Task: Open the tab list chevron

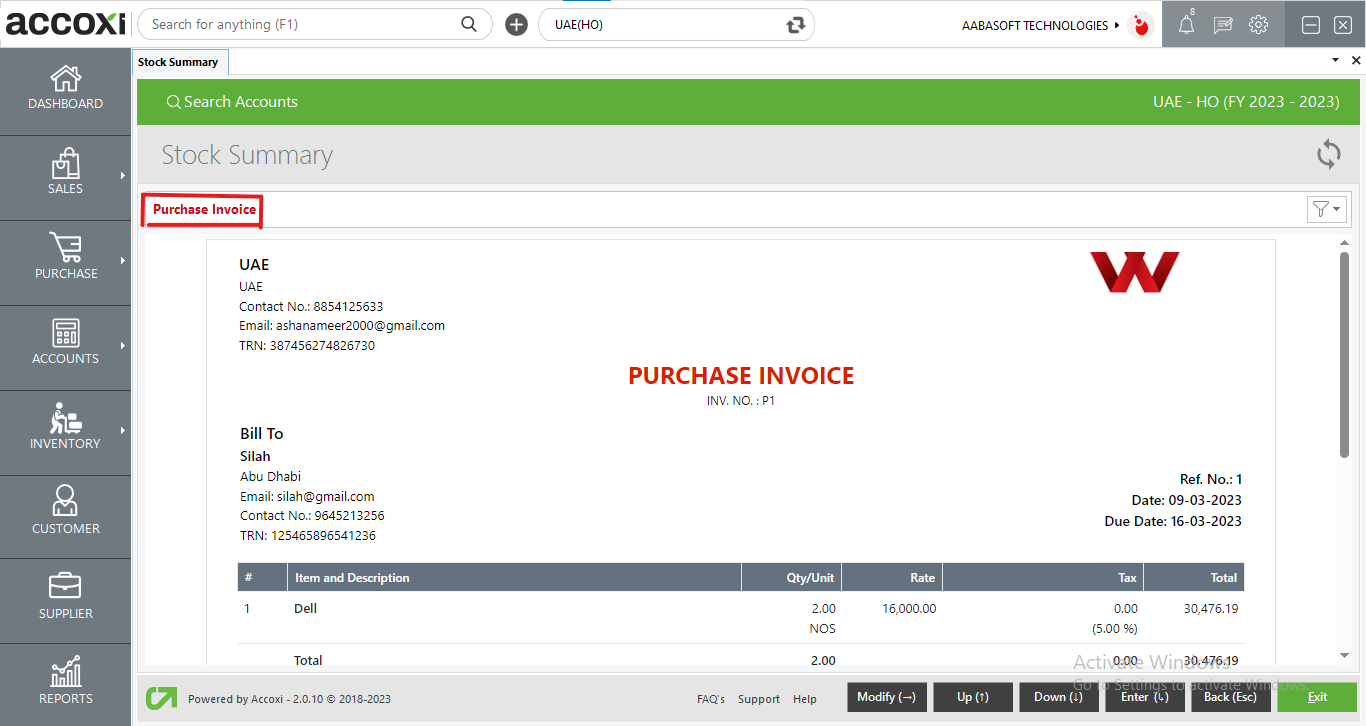Action: tap(1334, 60)
